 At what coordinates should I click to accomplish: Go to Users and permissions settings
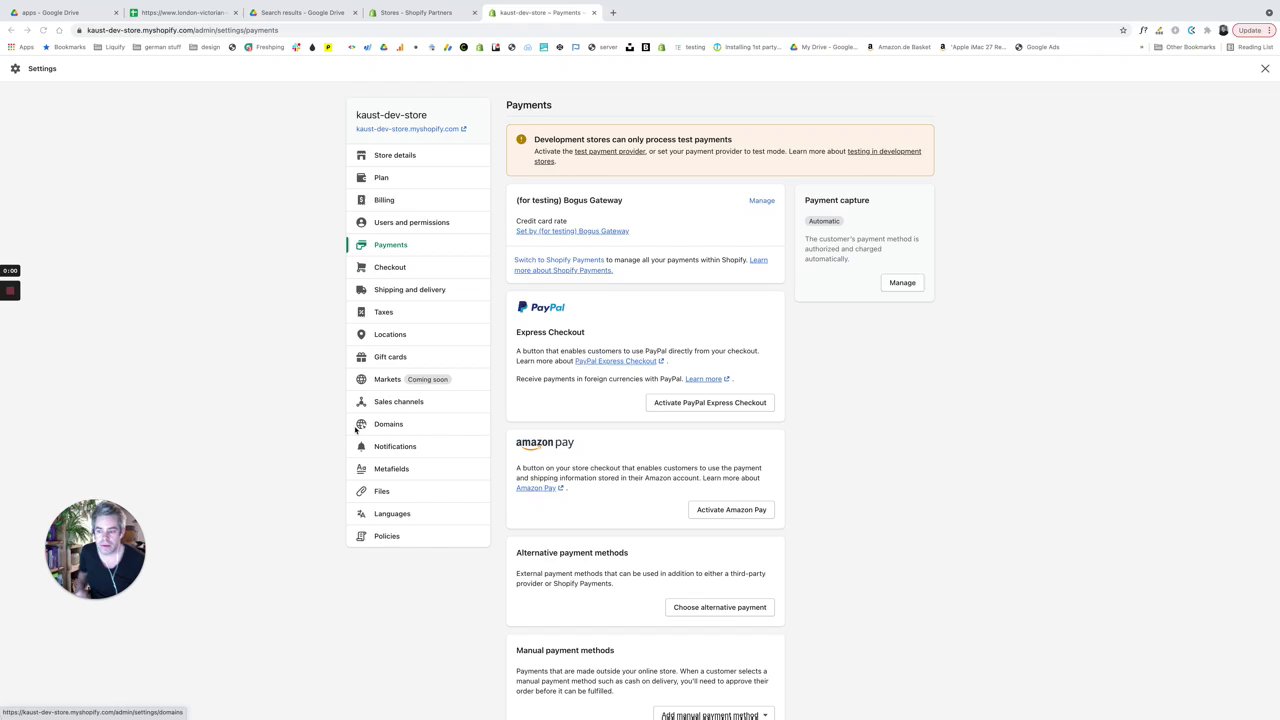tap(411, 222)
